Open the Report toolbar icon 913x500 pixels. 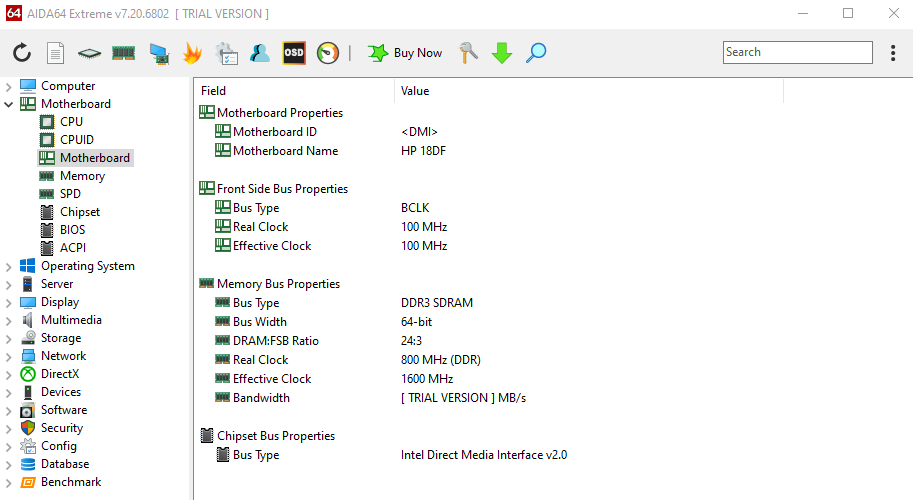click(x=55, y=53)
